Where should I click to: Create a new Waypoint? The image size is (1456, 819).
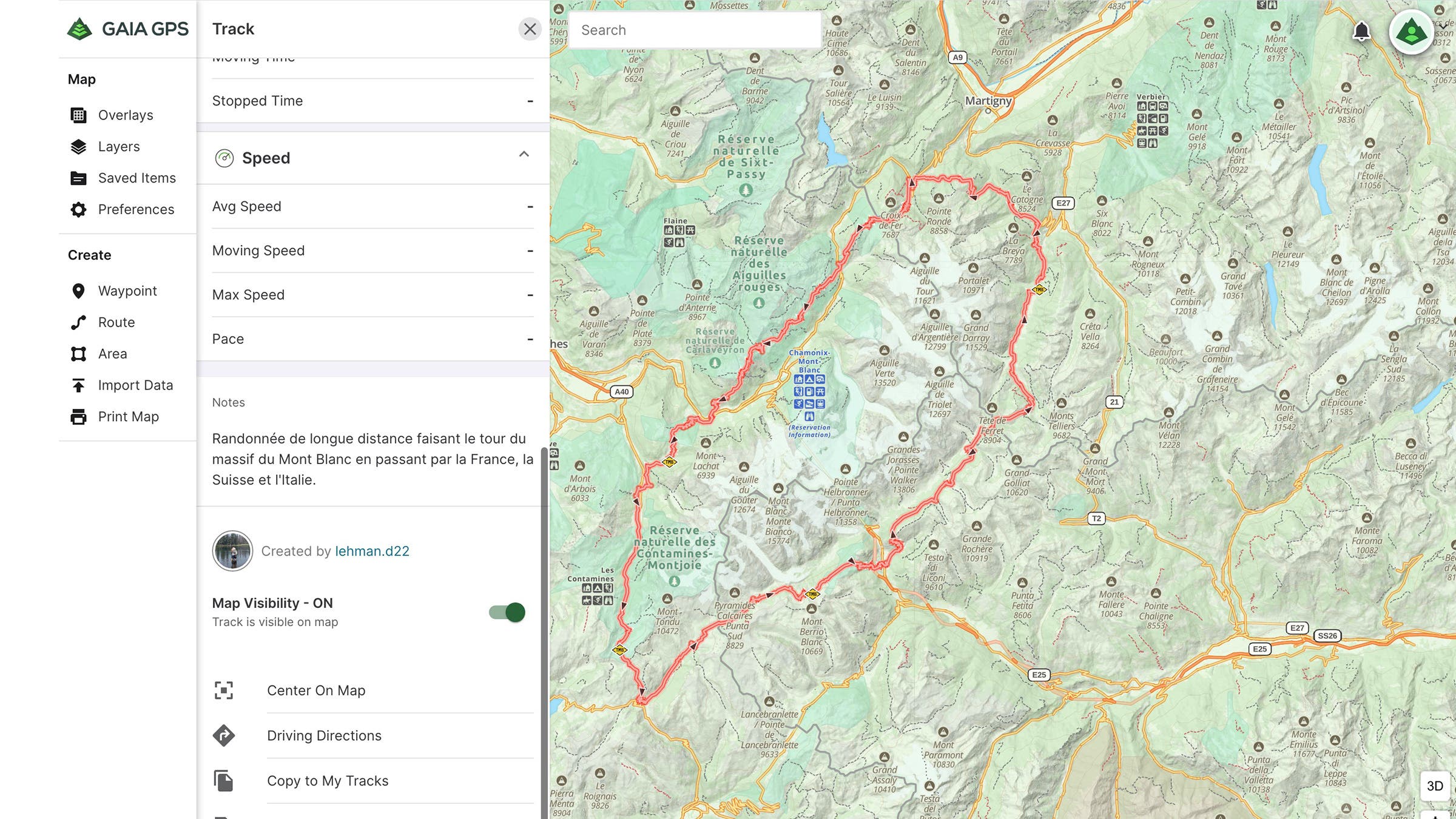(127, 291)
